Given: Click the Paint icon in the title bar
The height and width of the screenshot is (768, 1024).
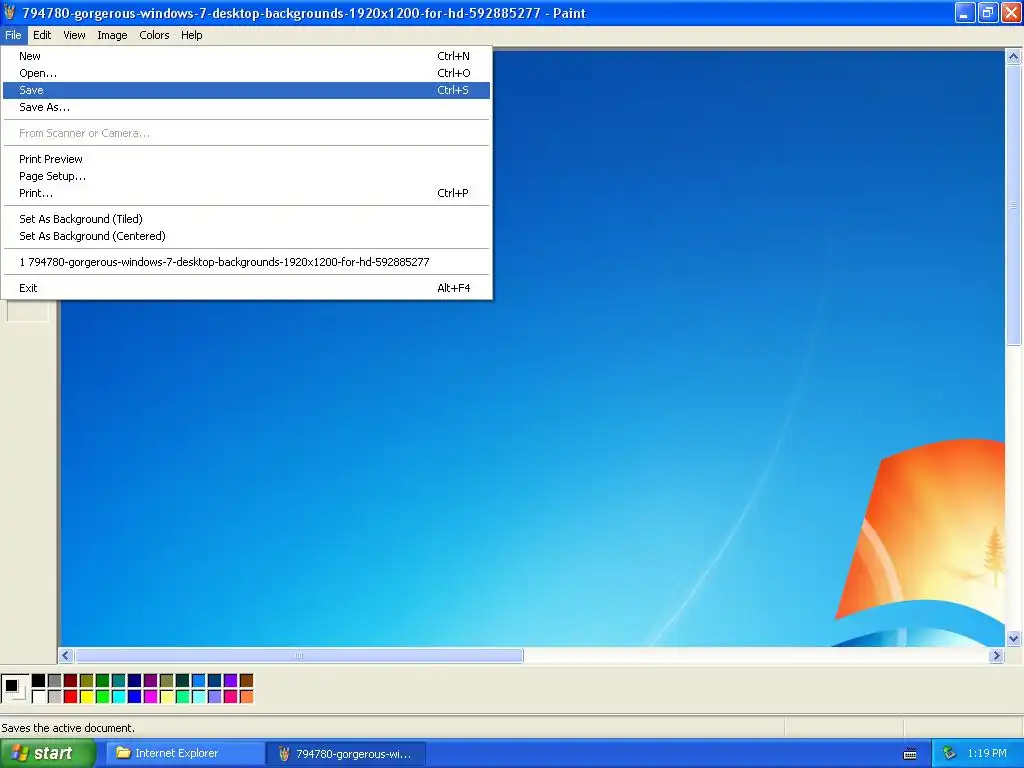Looking at the screenshot, I should tap(9, 12).
